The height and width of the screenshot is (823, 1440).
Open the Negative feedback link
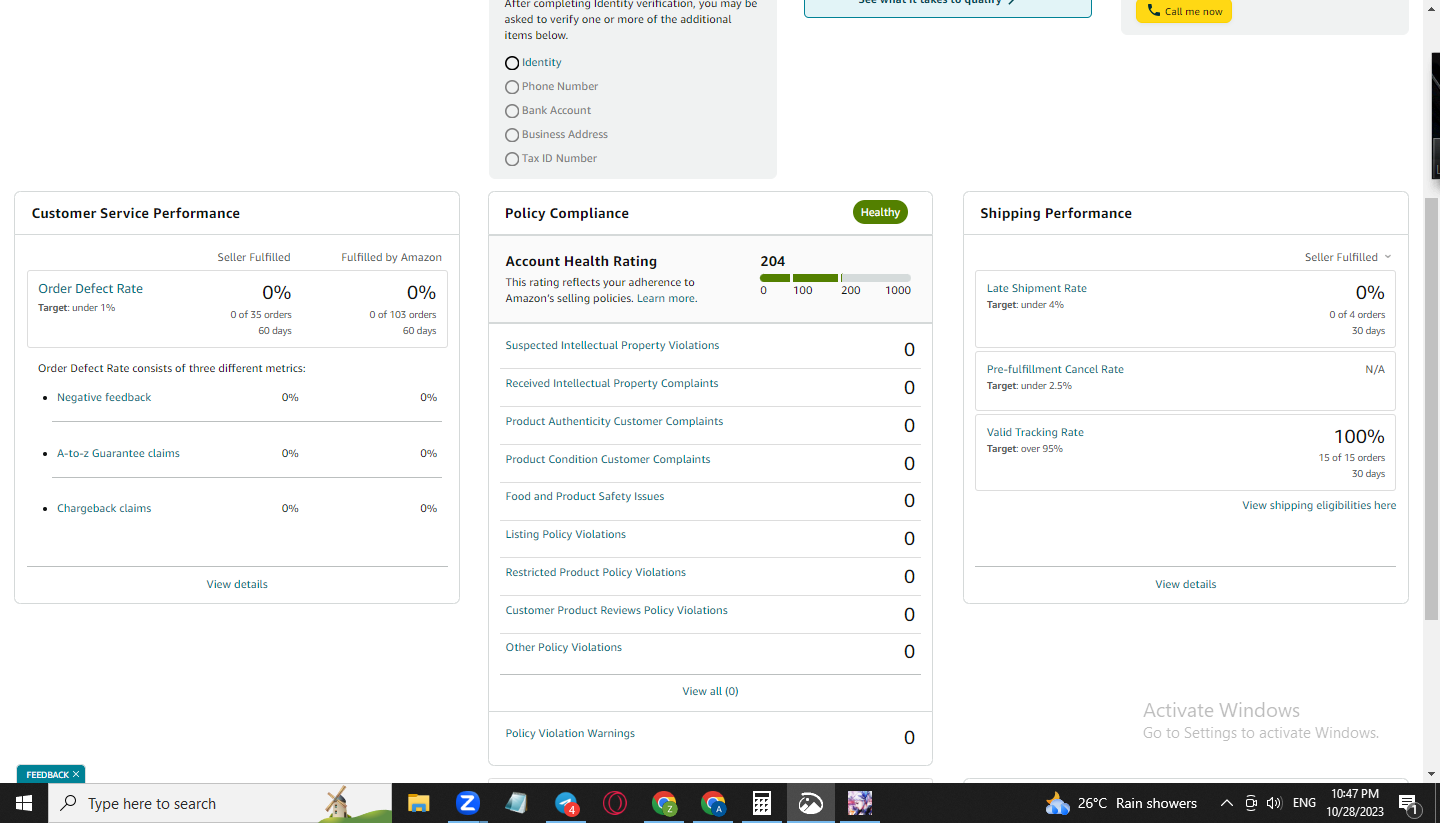[x=104, y=397]
